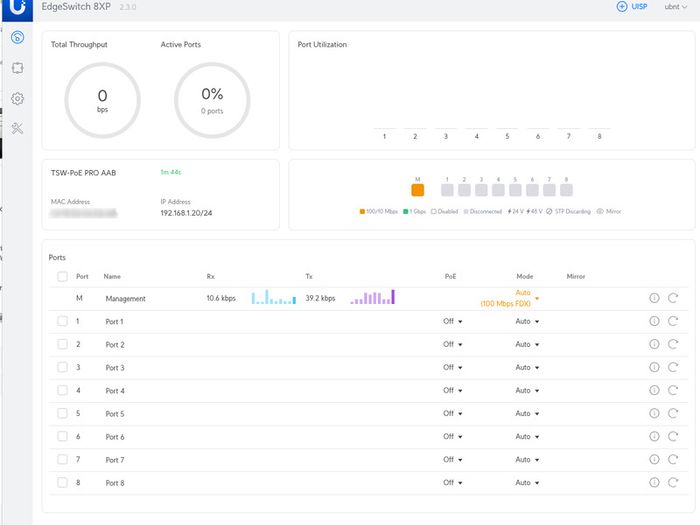Click the UISP link
Viewport: 700px width, 525px height.
point(639,7)
